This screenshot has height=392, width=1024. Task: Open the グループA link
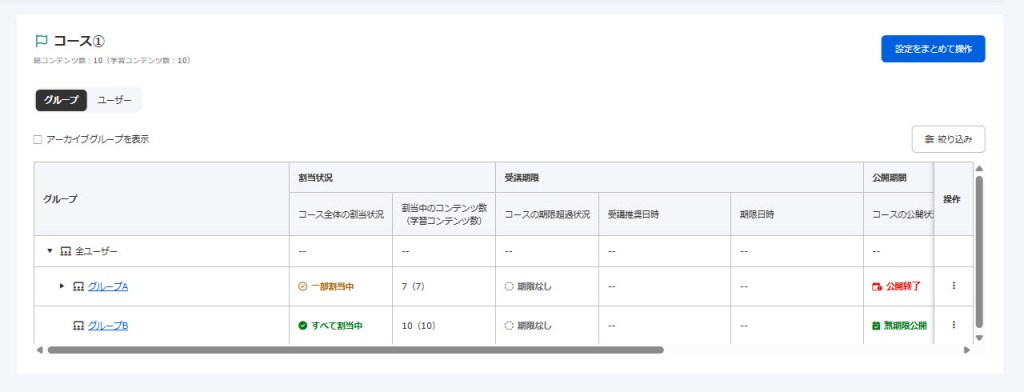108,286
